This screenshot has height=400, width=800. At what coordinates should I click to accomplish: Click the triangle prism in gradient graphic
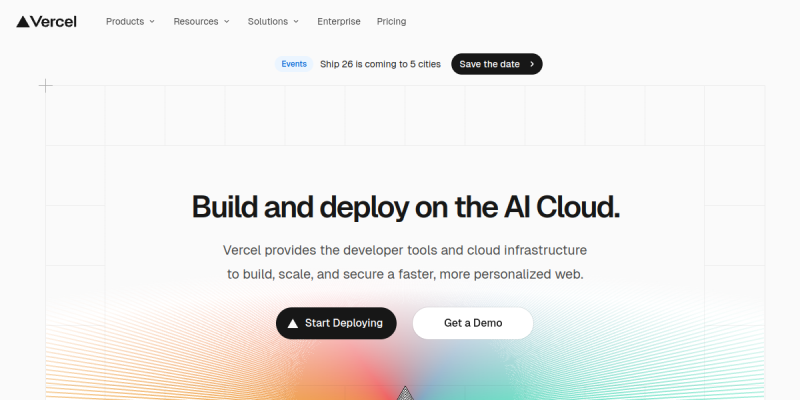coord(405,393)
